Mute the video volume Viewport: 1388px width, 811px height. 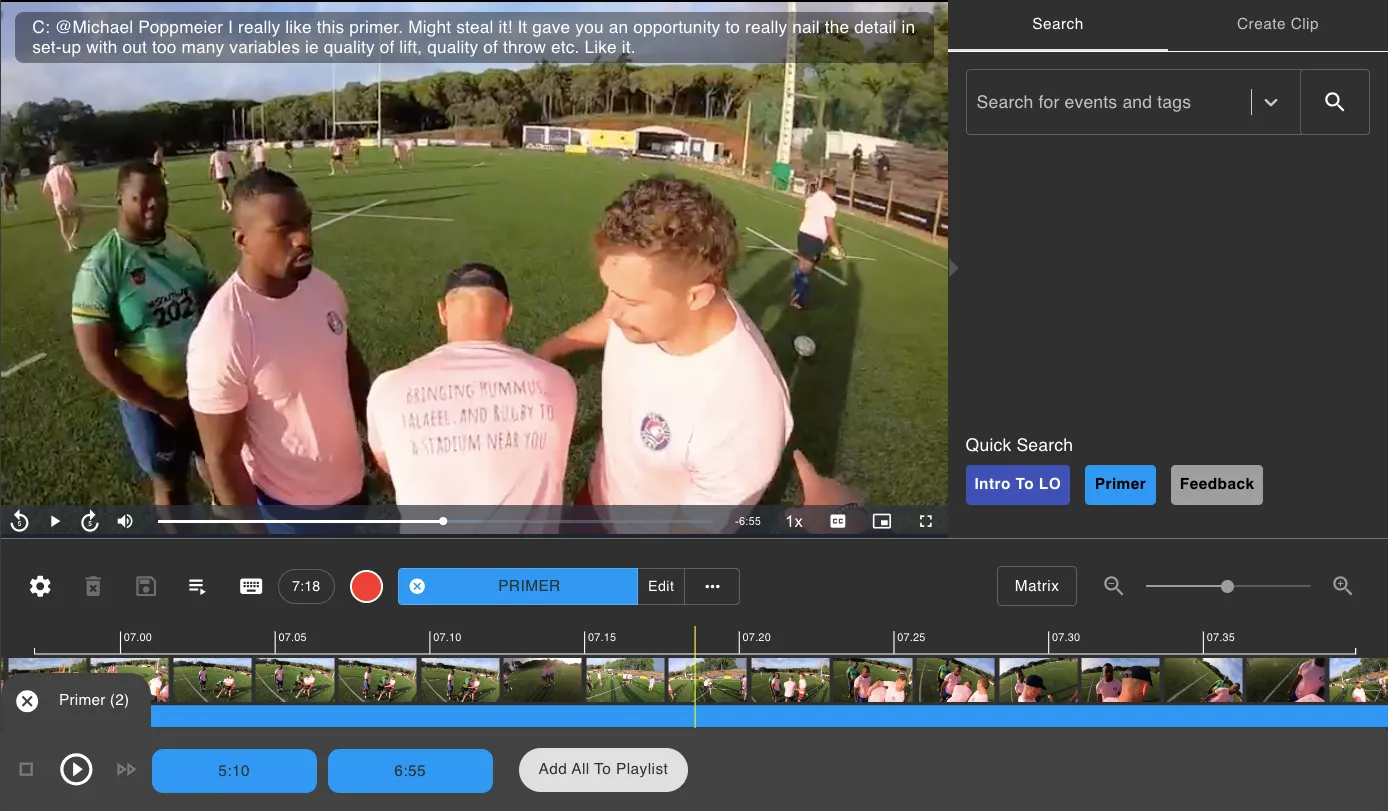(125, 521)
